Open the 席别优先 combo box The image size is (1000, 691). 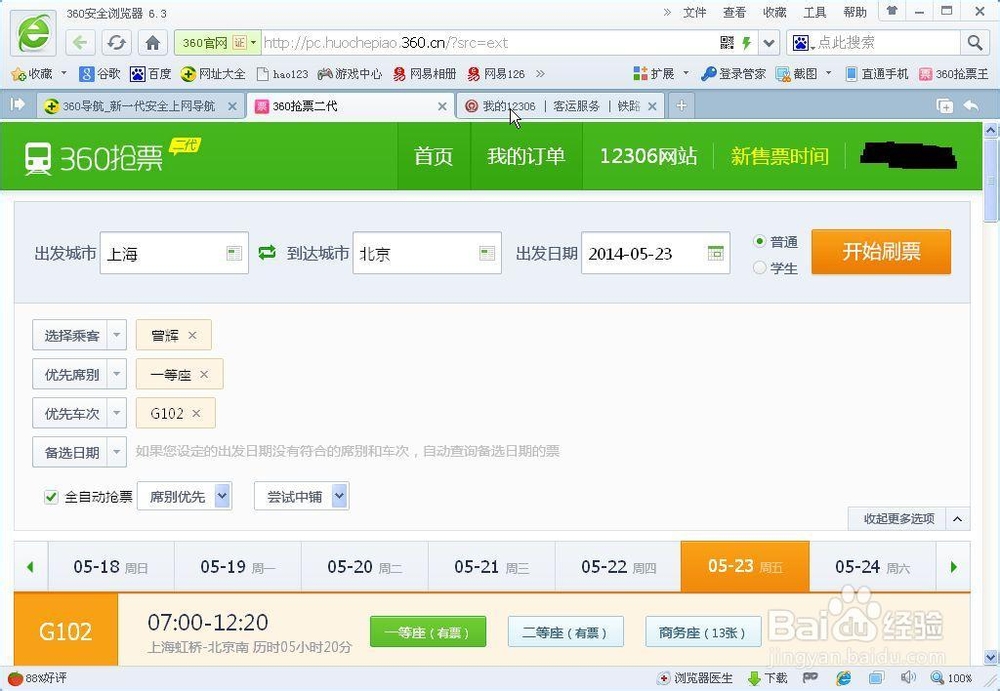coord(185,496)
